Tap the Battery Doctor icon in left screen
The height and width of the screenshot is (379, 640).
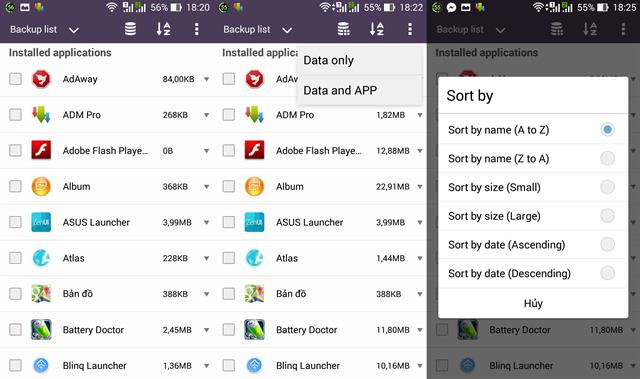[x=41, y=330]
